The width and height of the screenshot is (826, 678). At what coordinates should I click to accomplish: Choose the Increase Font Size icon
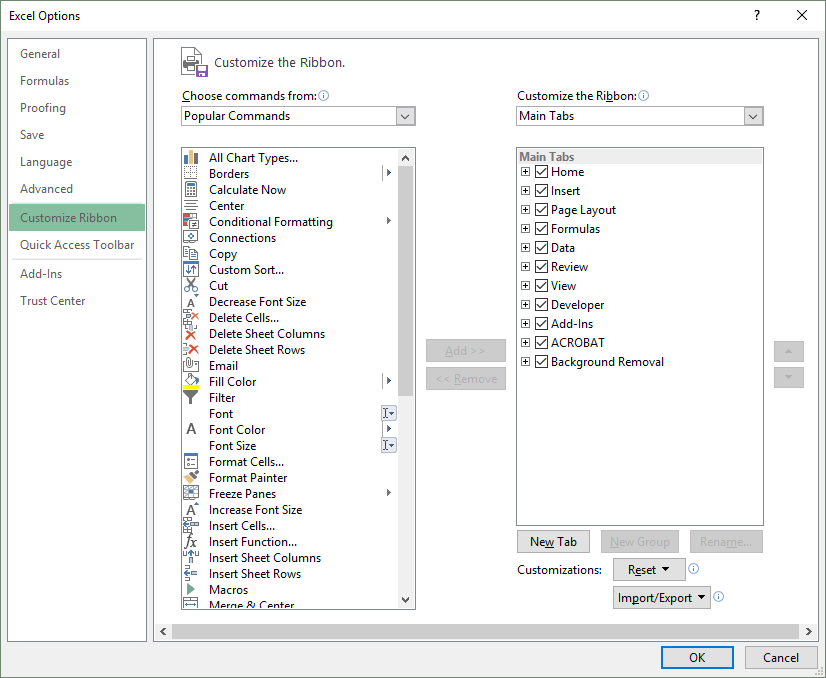(x=191, y=509)
